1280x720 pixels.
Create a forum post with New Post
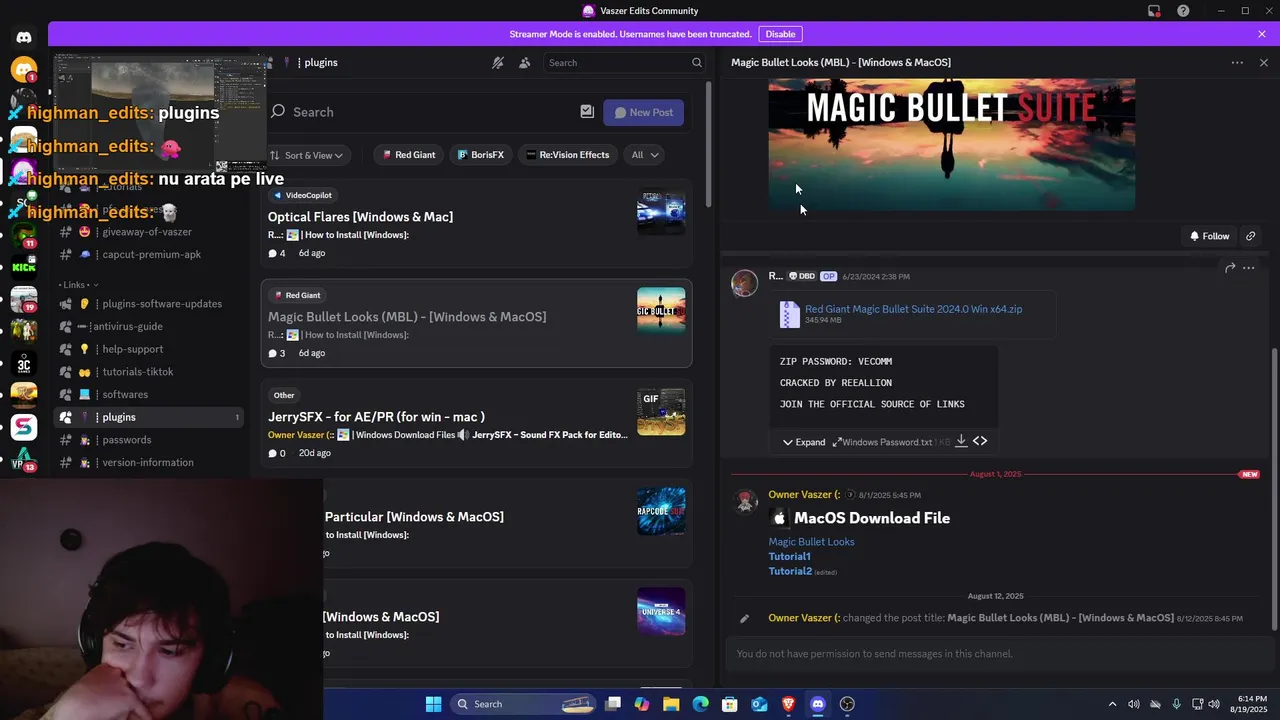tap(644, 112)
